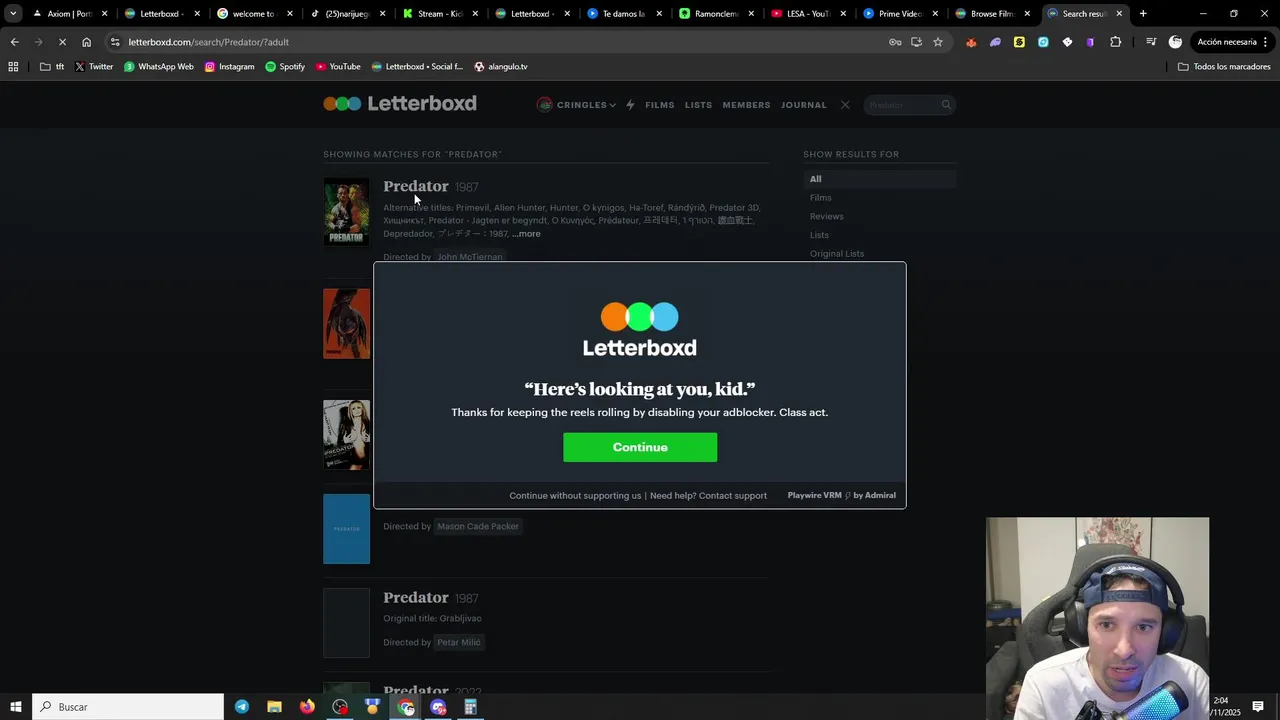Click director Petar Milić
Image resolution: width=1280 pixels, height=720 pixels.
[x=459, y=642]
